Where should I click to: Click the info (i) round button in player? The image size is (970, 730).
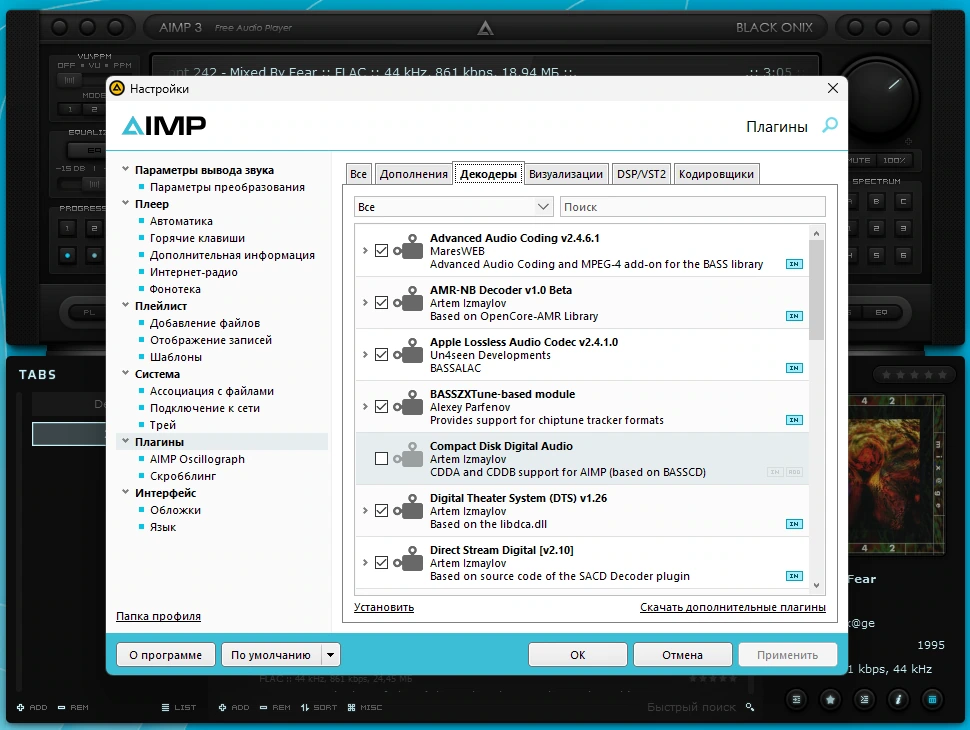[x=898, y=699]
